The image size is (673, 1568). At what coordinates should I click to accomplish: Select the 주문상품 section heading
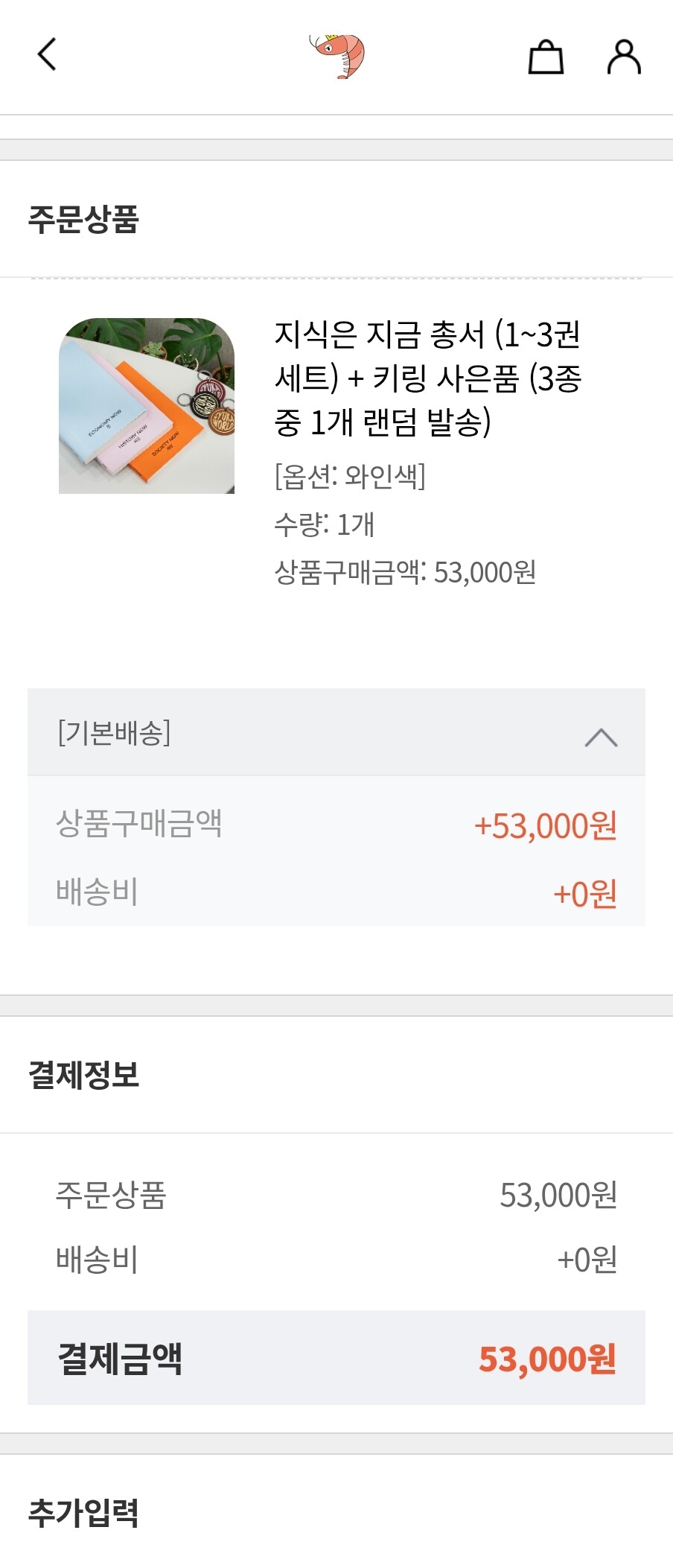83,220
